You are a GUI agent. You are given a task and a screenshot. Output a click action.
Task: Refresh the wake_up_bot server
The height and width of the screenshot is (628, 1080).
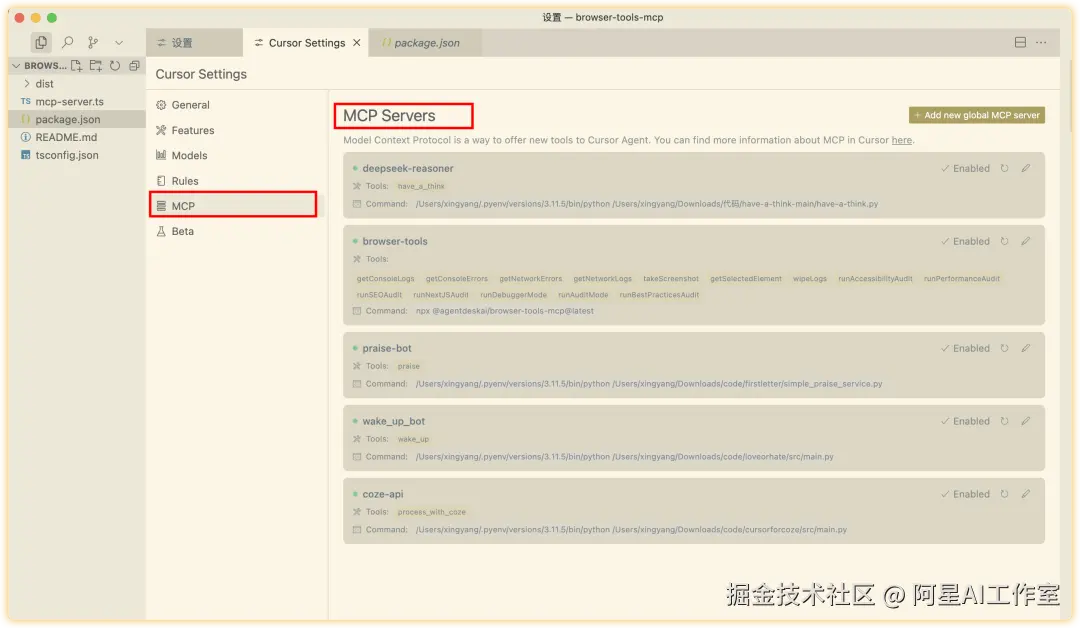pyautogui.click(x=1004, y=421)
